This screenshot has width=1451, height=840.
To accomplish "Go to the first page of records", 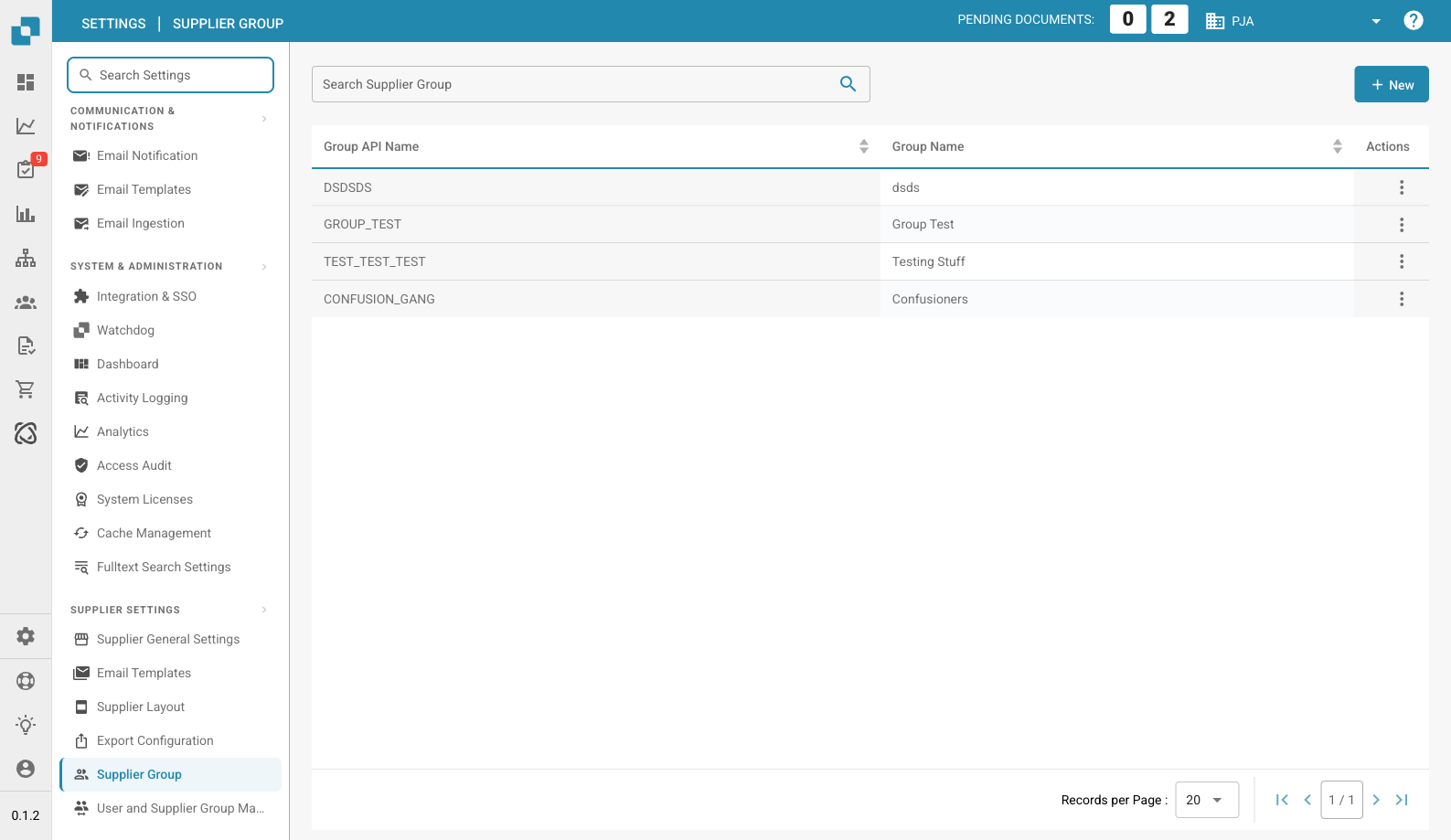I will [1282, 800].
